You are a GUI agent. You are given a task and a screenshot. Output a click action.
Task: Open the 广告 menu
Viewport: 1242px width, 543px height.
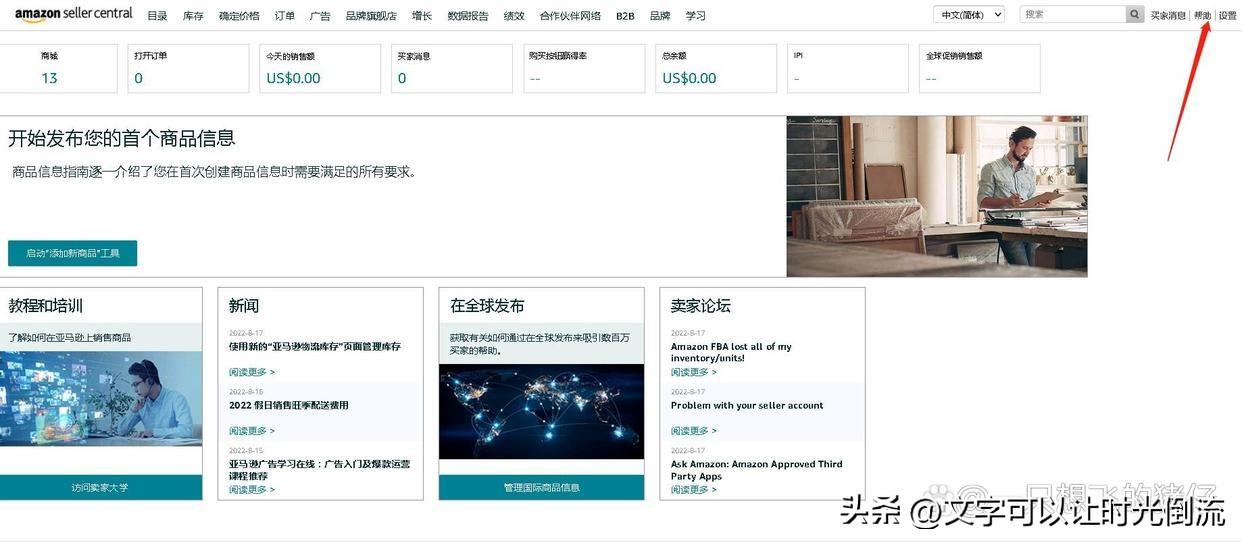click(x=320, y=16)
